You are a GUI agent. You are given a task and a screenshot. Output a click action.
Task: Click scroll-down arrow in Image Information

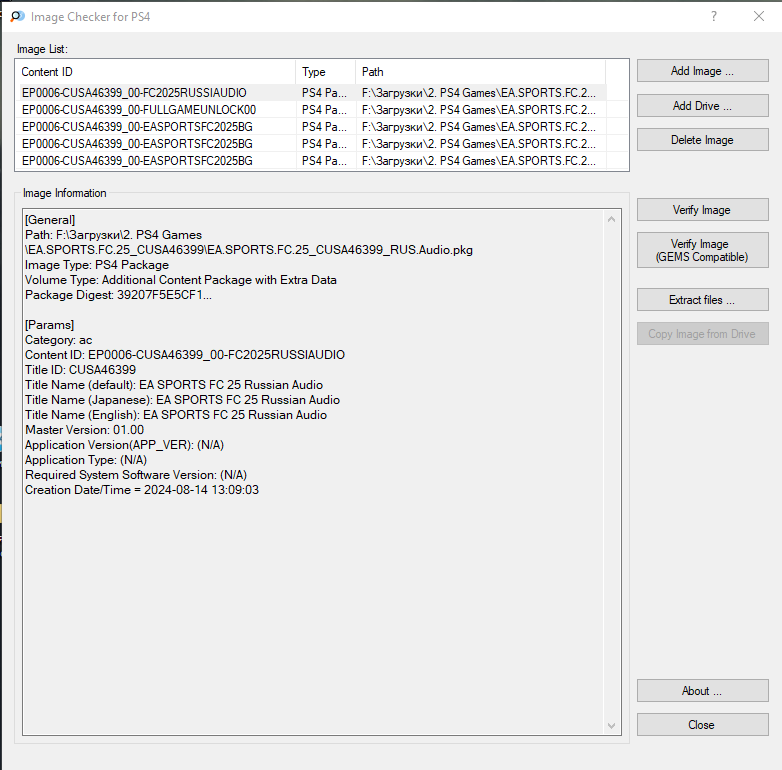click(611, 726)
